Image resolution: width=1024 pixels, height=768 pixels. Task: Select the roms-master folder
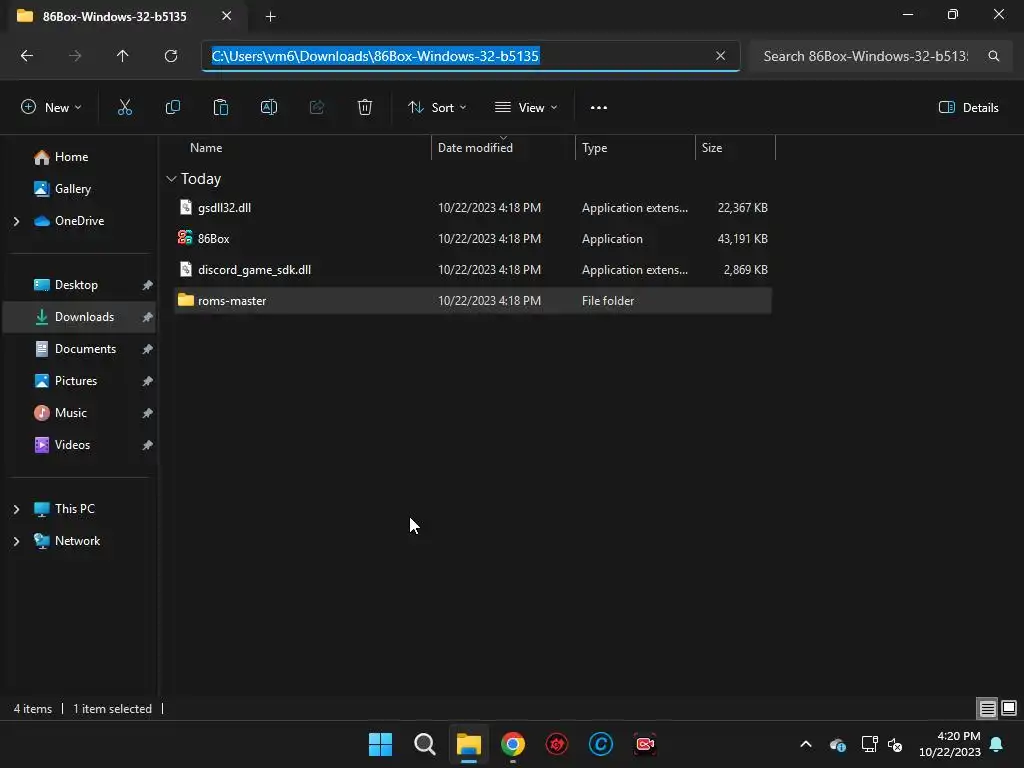pyautogui.click(x=473, y=300)
